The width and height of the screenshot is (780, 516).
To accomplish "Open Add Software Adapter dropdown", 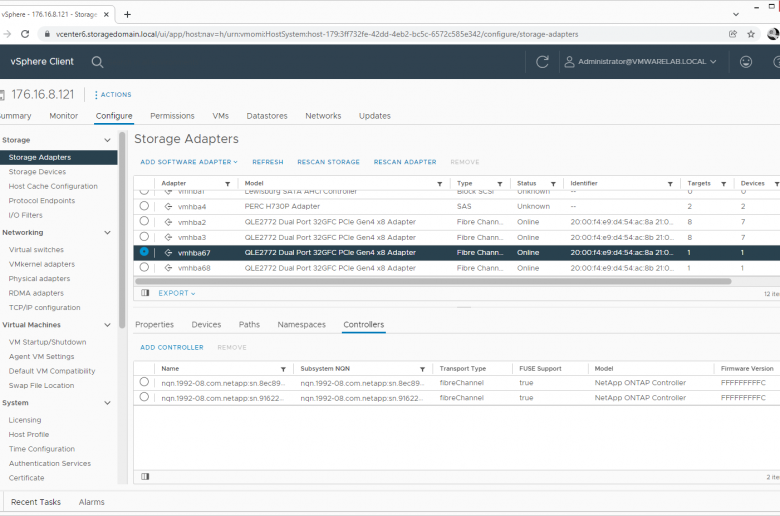I will 189,162.
